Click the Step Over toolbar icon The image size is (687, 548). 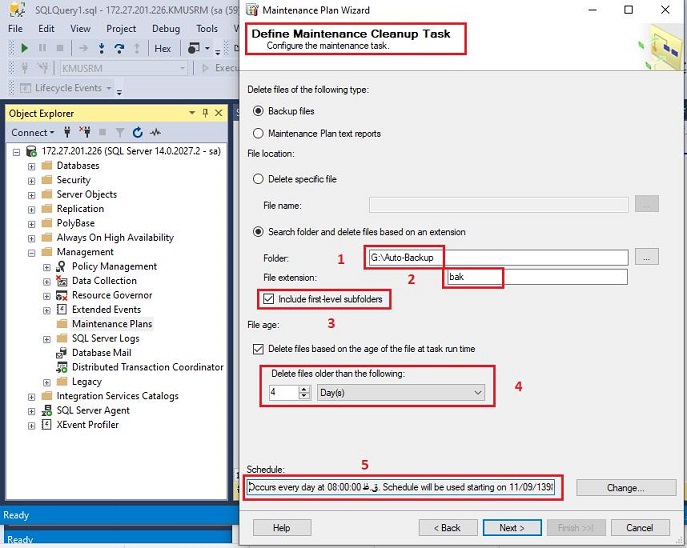119,48
